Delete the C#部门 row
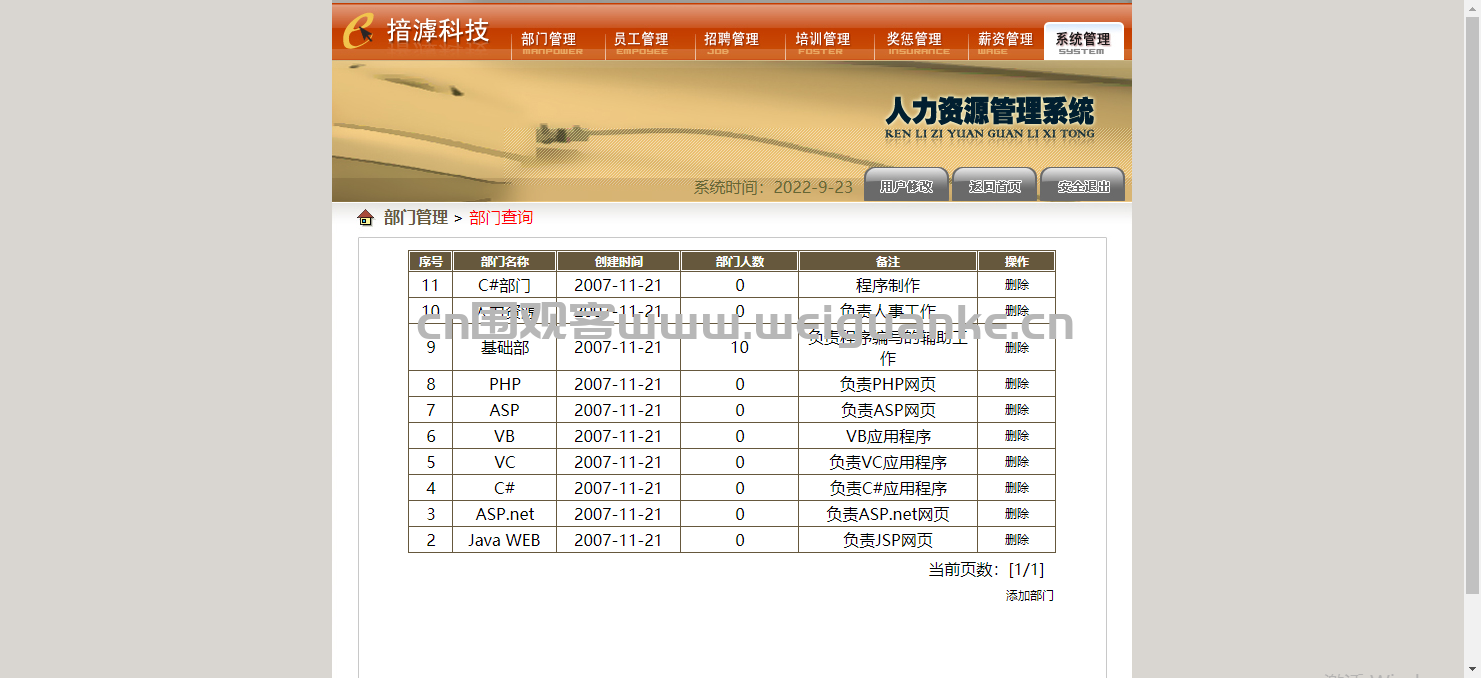The width and height of the screenshot is (1481, 678). tap(1017, 285)
